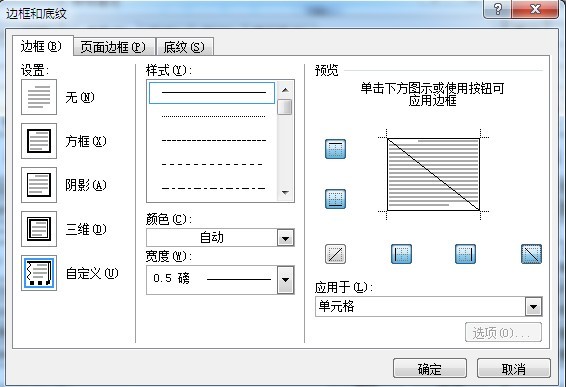Toggle the left border button
Viewport: 566px width, 387px height.
401,254
